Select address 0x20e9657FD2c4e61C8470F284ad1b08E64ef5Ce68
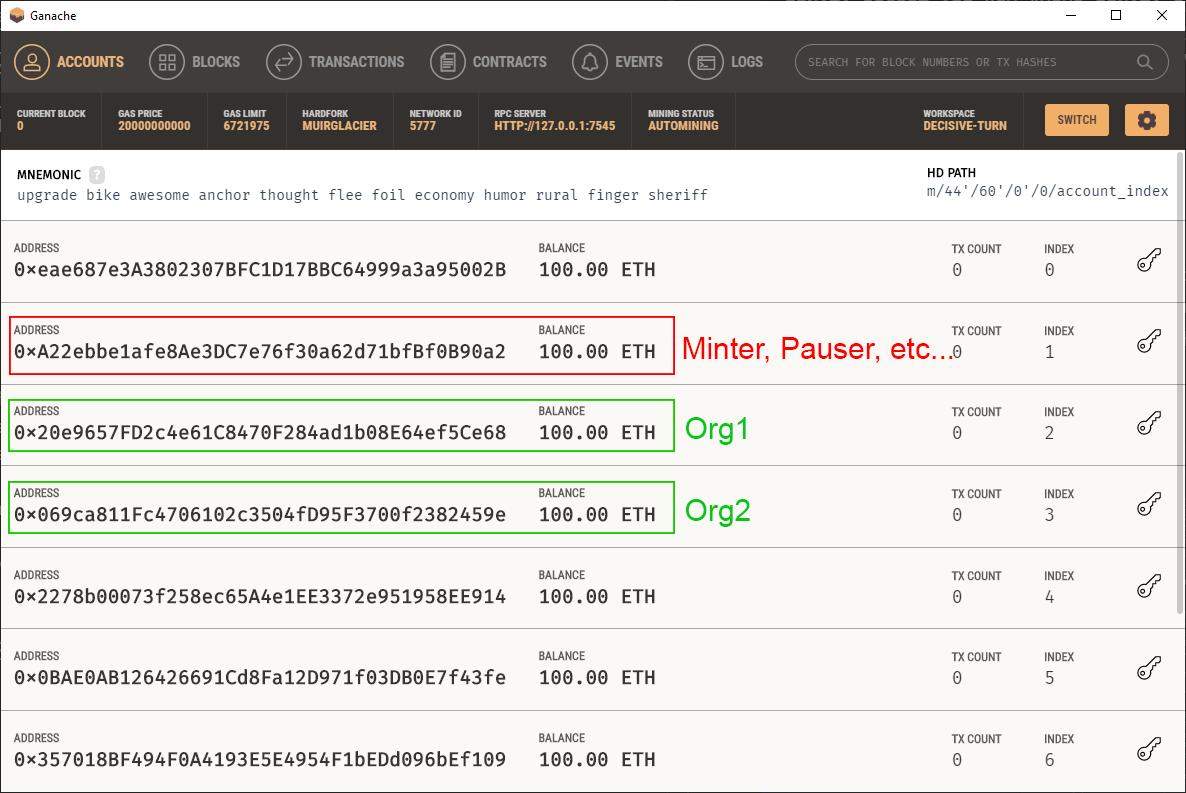The width and height of the screenshot is (1186, 793). pos(260,433)
